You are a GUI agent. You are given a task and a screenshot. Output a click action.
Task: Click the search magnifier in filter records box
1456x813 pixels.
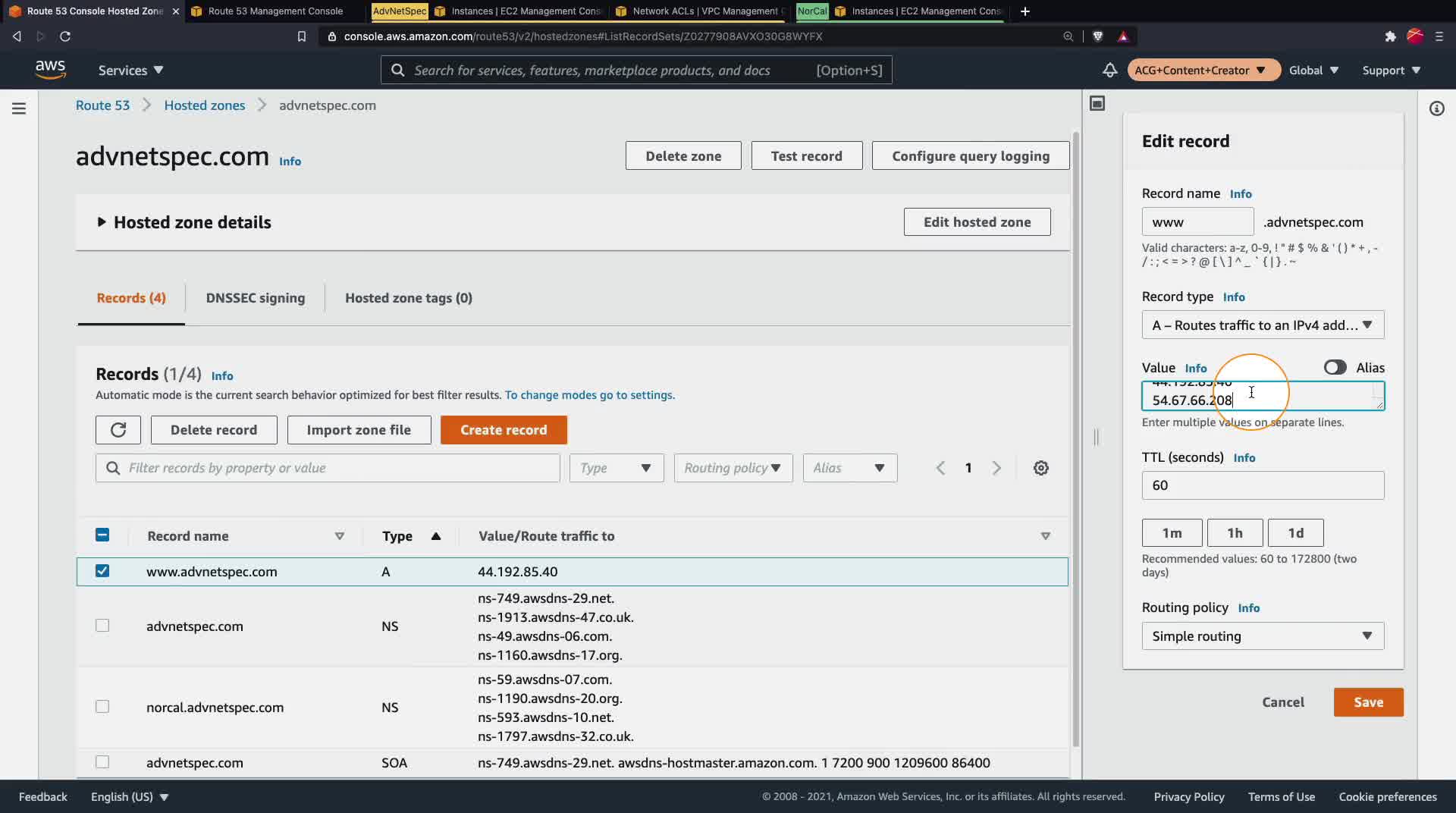point(113,468)
